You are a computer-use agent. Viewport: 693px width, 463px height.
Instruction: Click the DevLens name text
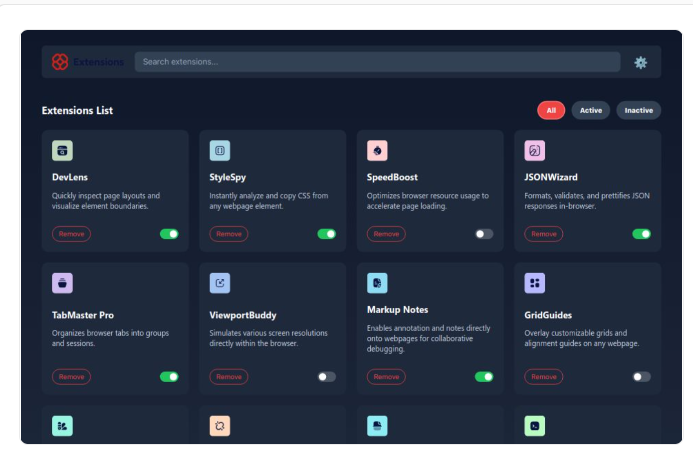pyautogui.click(x=70, y=177)
